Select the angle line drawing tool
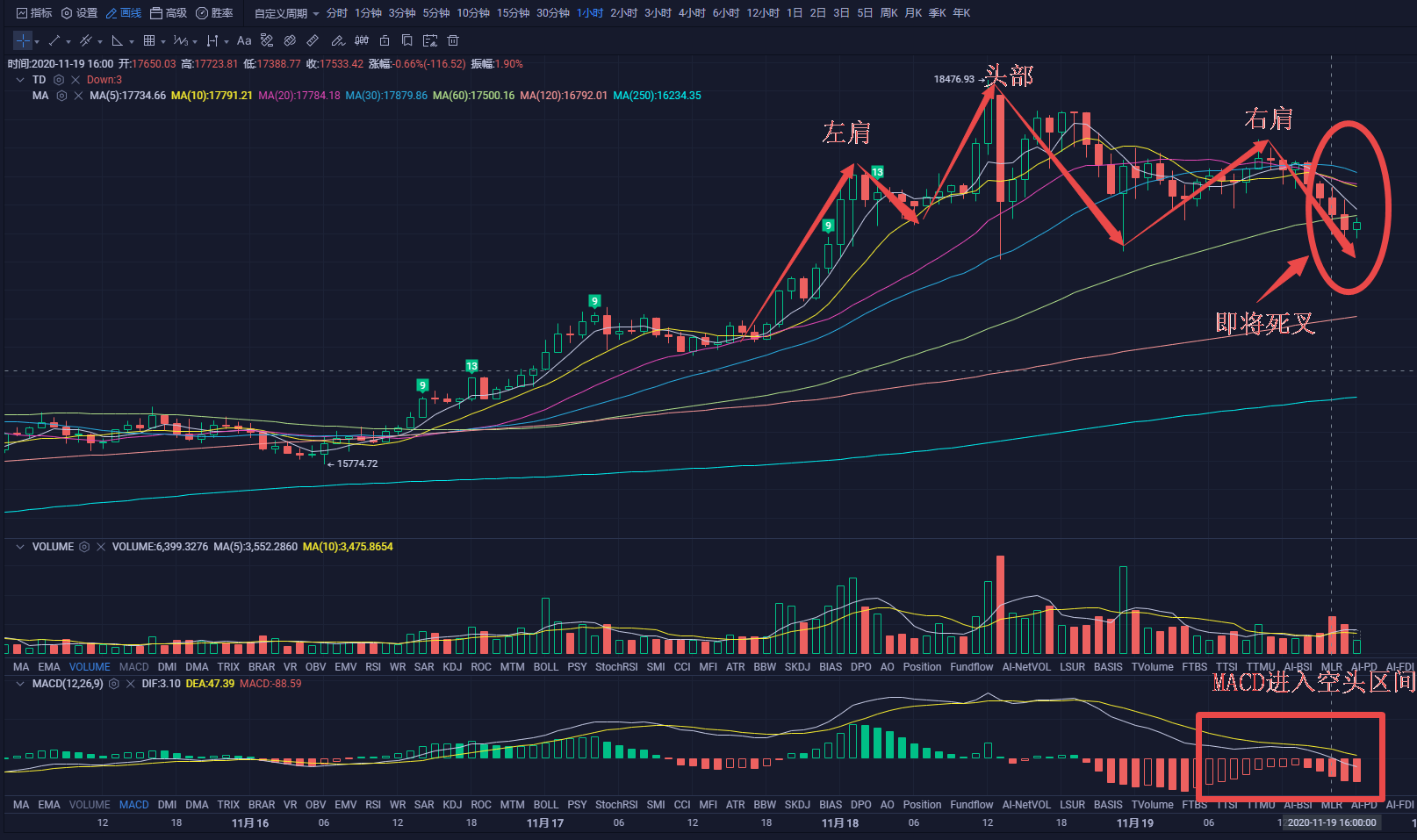 click(118, 40)
